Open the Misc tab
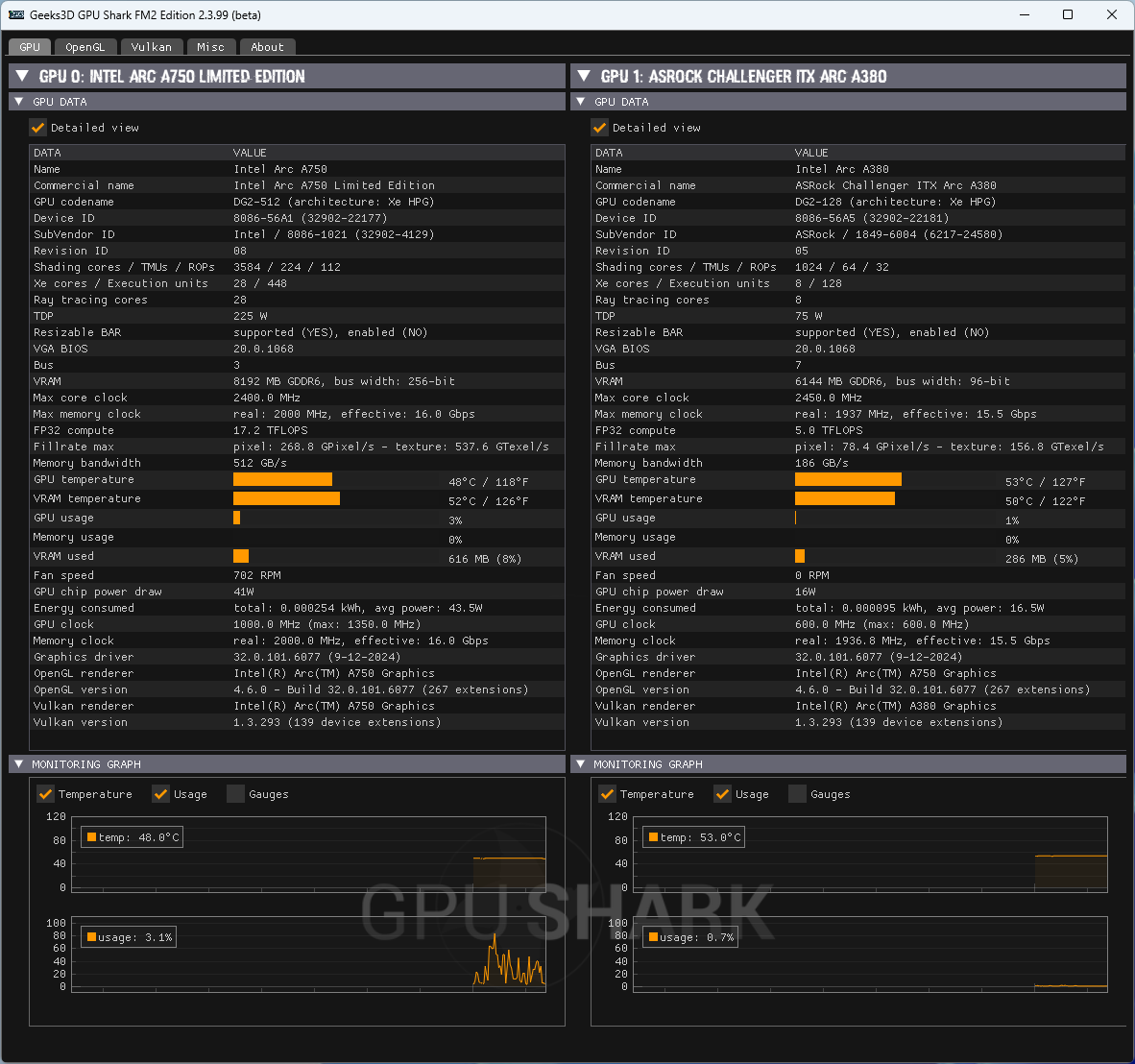 [x=210, y=47]
